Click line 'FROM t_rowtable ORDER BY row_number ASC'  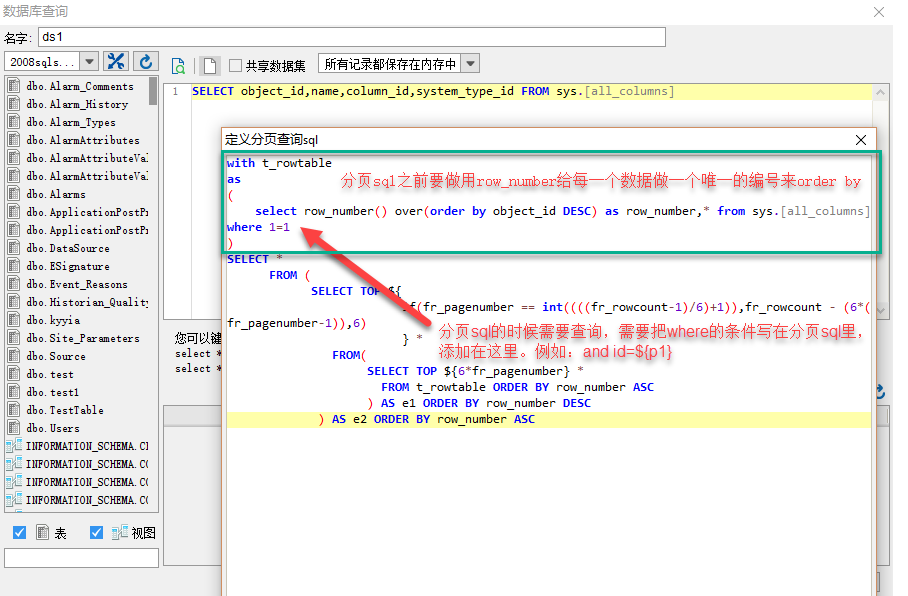click(517, 387)
